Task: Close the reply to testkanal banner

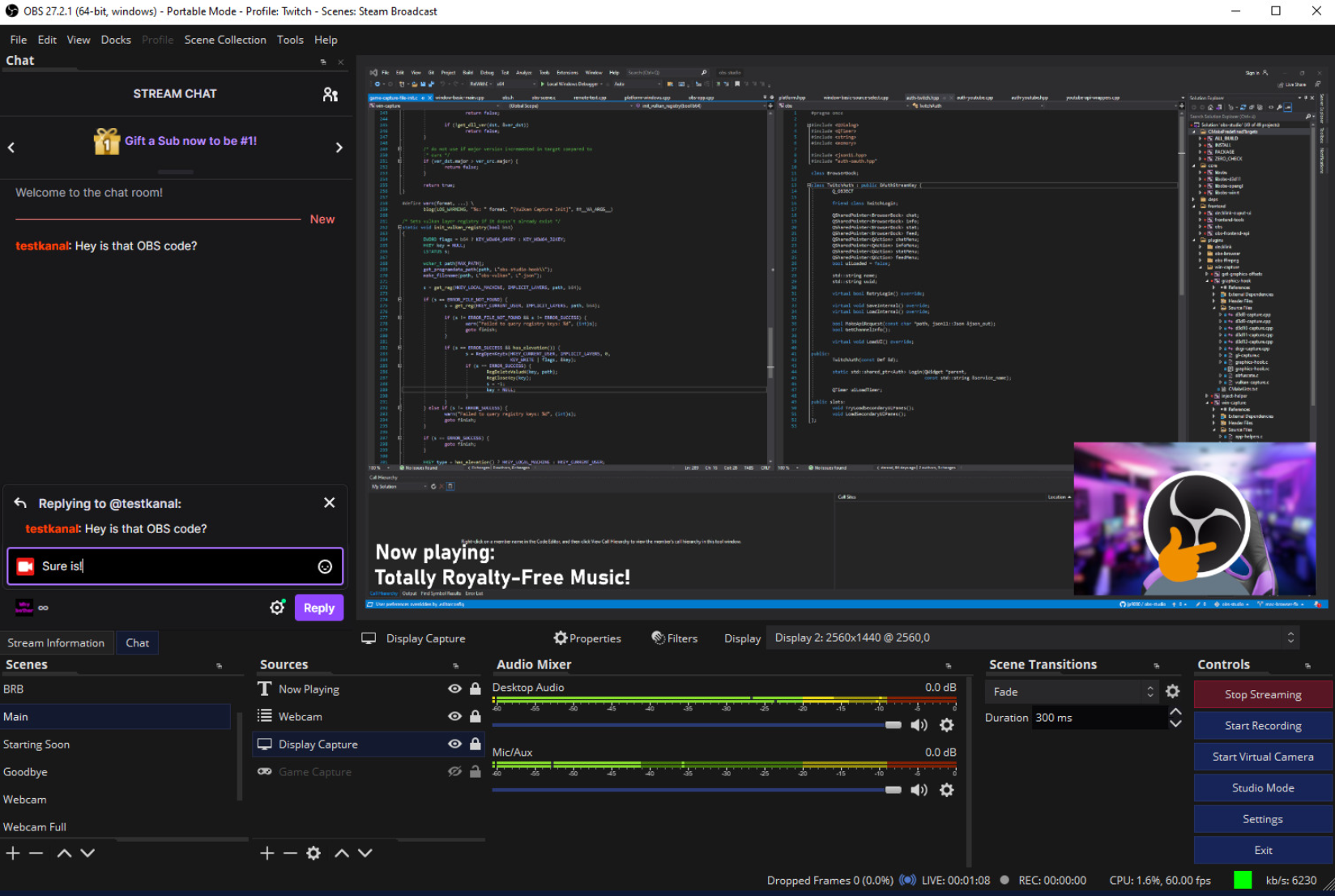Action: click(x=329, y=503)
